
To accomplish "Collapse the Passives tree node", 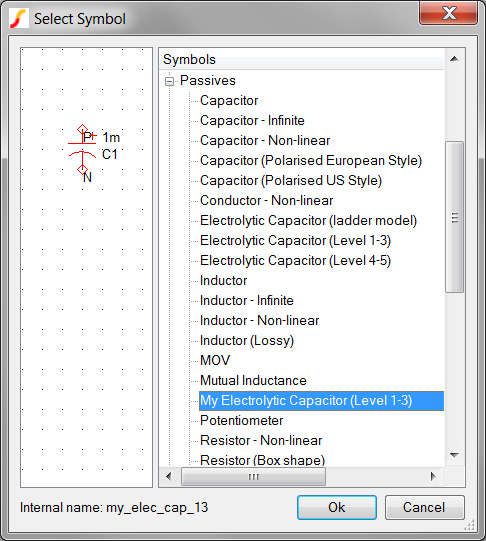I will point(169,81).
